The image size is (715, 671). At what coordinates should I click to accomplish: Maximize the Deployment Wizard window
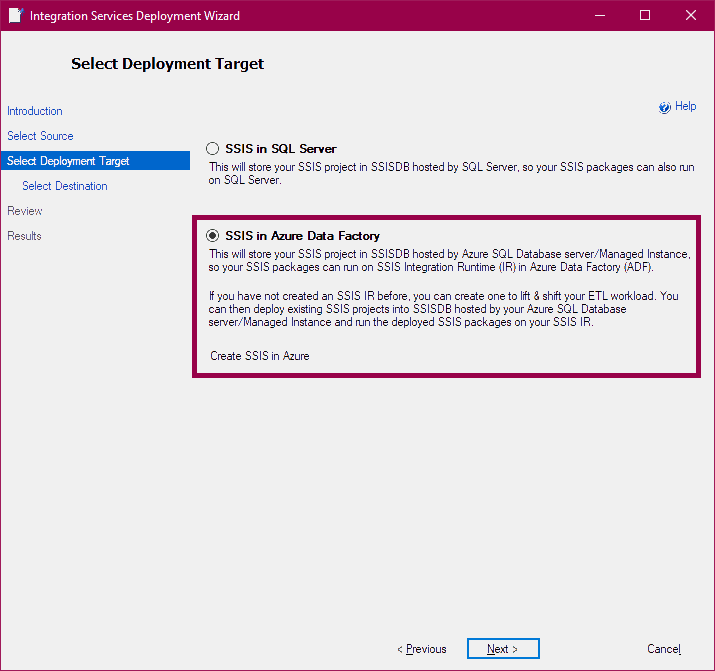(645, 15)
